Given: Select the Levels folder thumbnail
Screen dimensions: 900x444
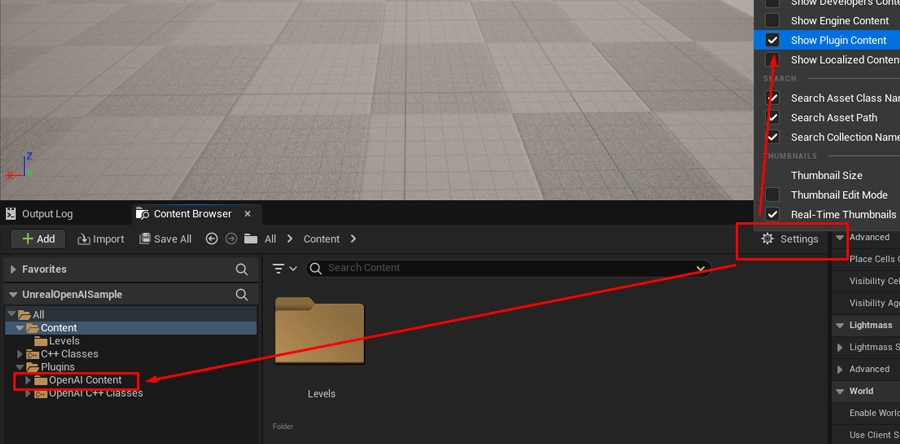Looking at the screenshot, I should coord(320,331).
